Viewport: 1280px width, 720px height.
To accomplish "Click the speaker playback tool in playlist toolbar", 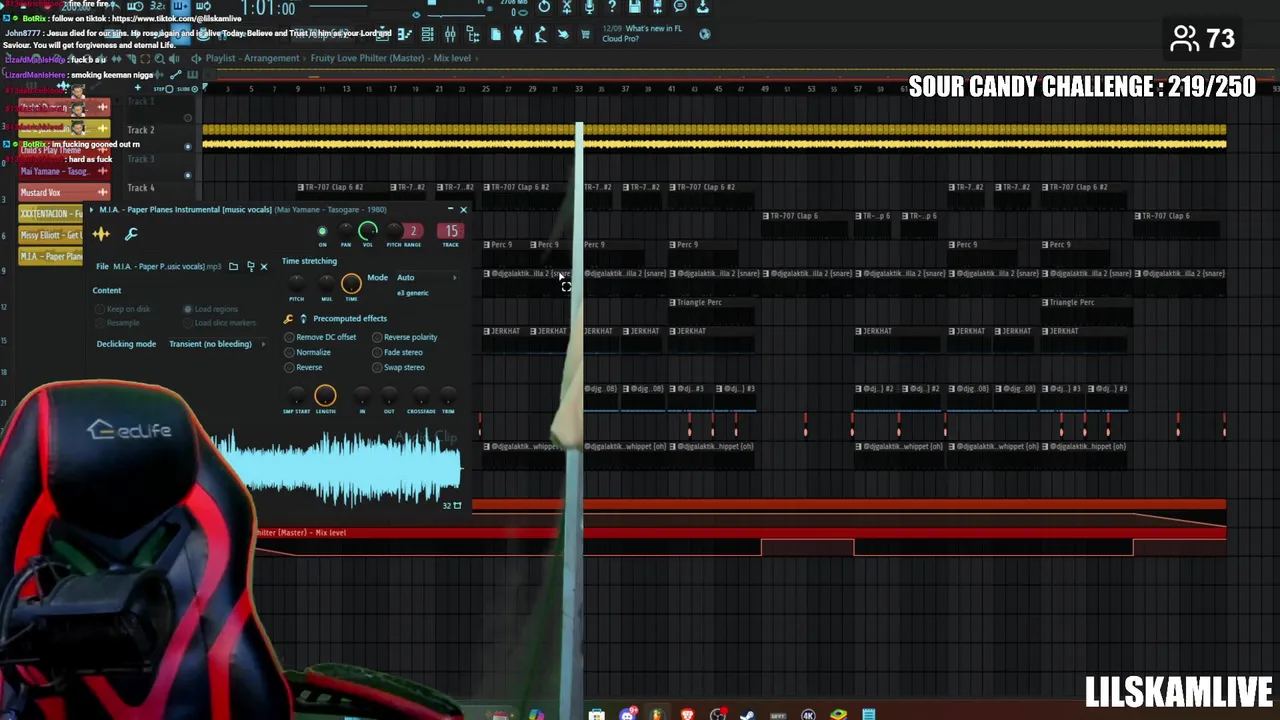I will [174, 59].
